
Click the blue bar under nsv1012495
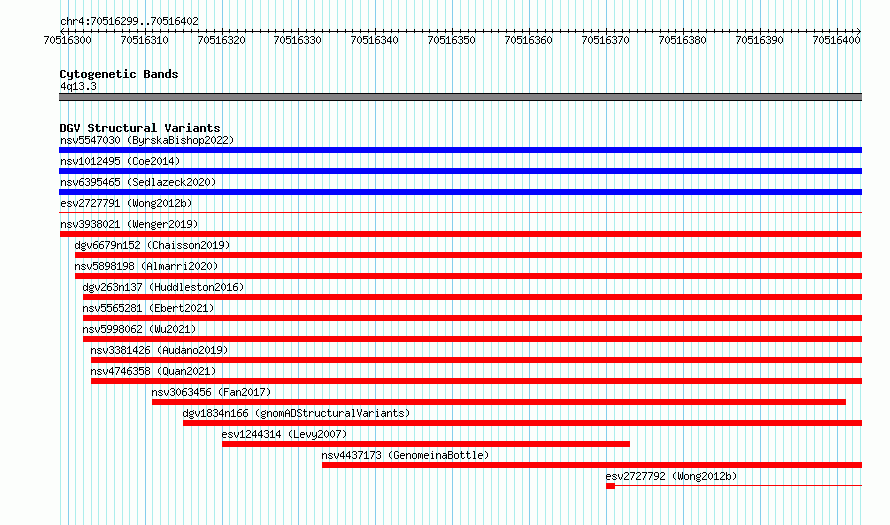click(x=460, y=171)
